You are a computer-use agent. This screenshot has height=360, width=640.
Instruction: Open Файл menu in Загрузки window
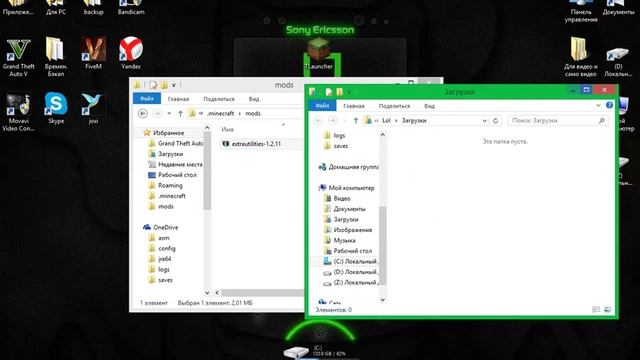(322, 105)
